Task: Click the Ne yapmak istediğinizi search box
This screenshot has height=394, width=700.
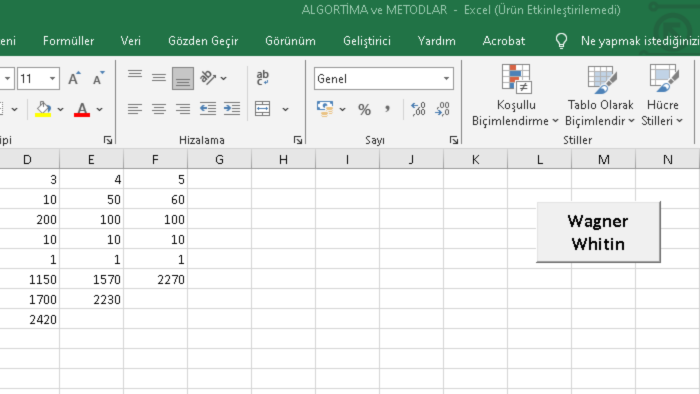Action: 639,41
